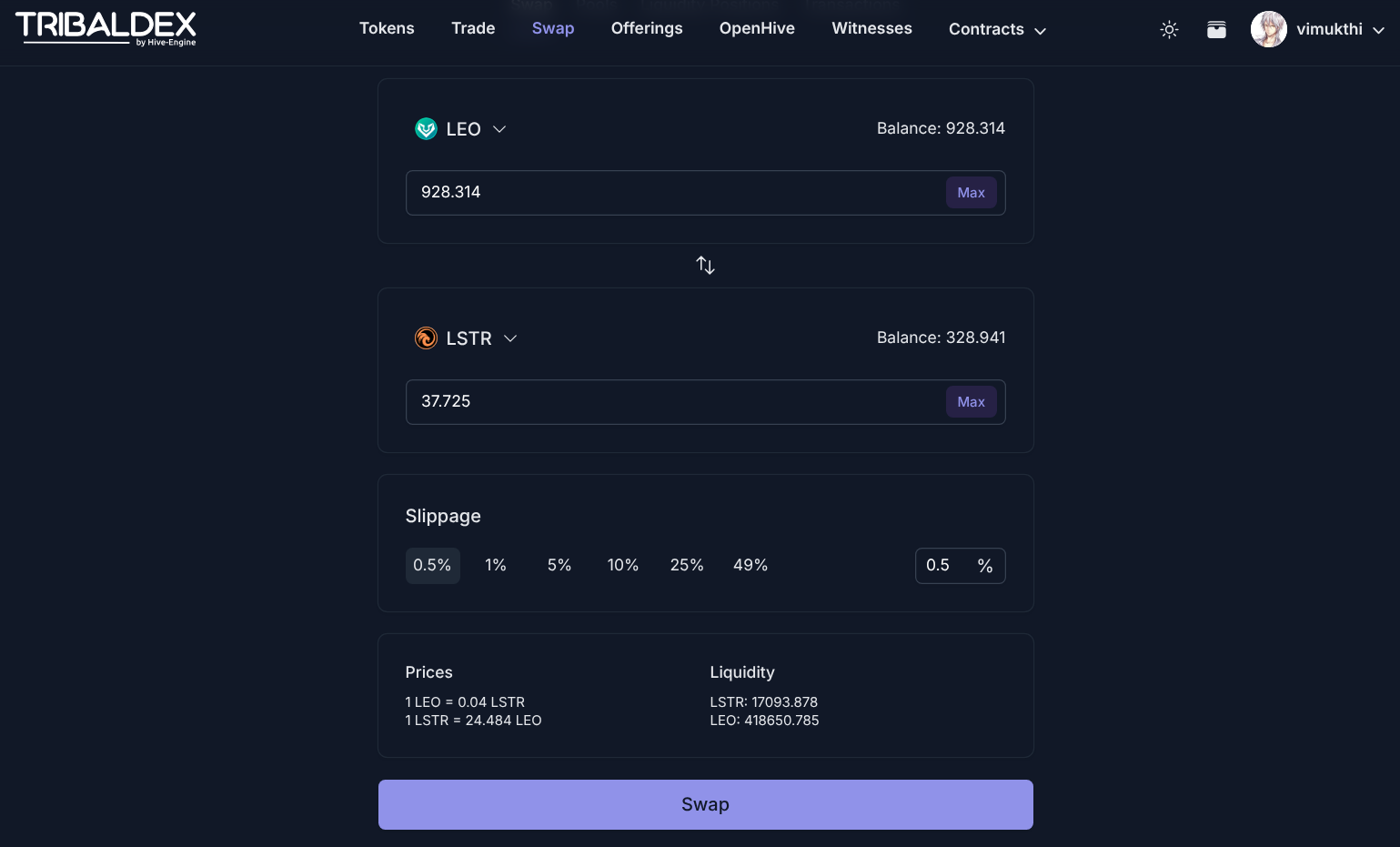Open the wallet icon in header
This screenshot has height=847, width=1400.
pyautogui.click(x=1216, y=30)
